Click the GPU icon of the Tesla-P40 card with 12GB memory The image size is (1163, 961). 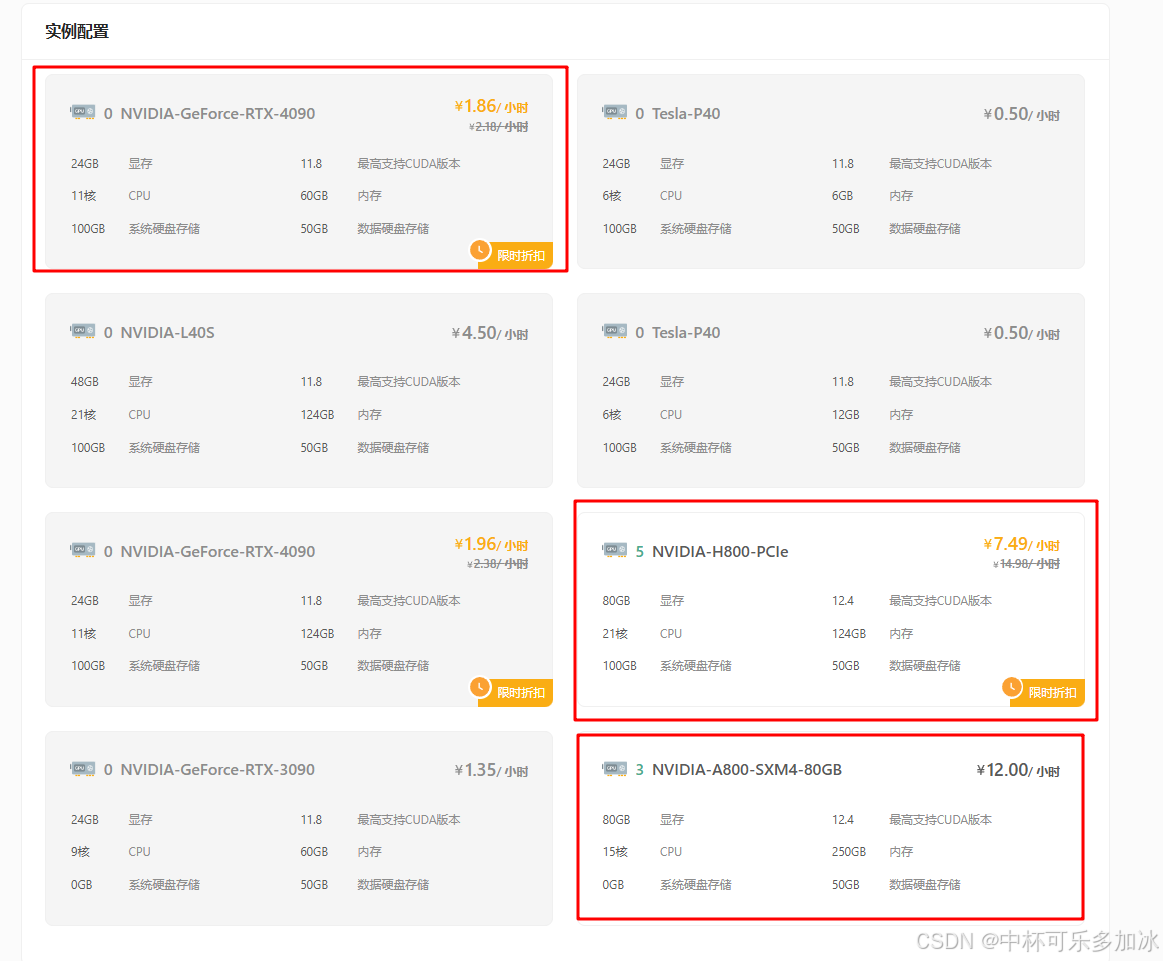(x=615, y=331)
